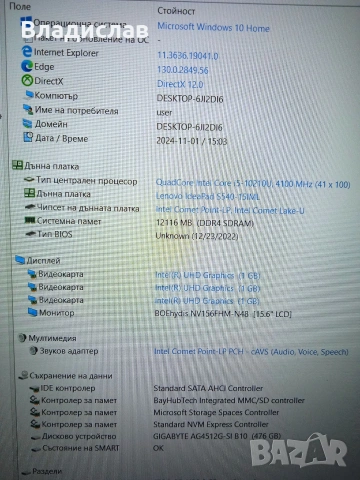
Task: Click the Дисково устройство icon
Action: pyautogui.click(x=36, y=437)
